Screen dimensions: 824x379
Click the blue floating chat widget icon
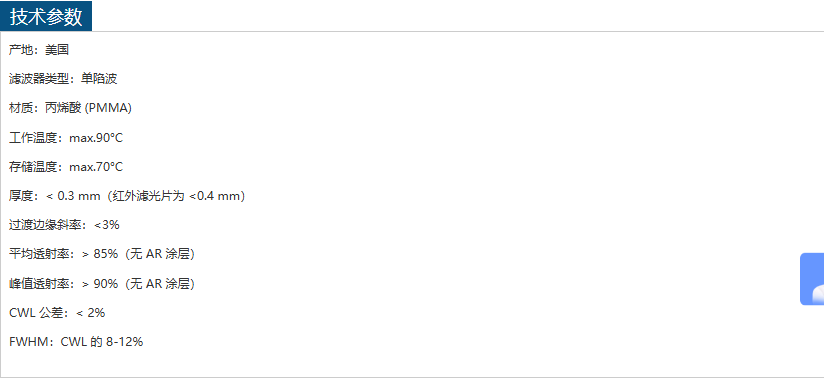[812, 279]
